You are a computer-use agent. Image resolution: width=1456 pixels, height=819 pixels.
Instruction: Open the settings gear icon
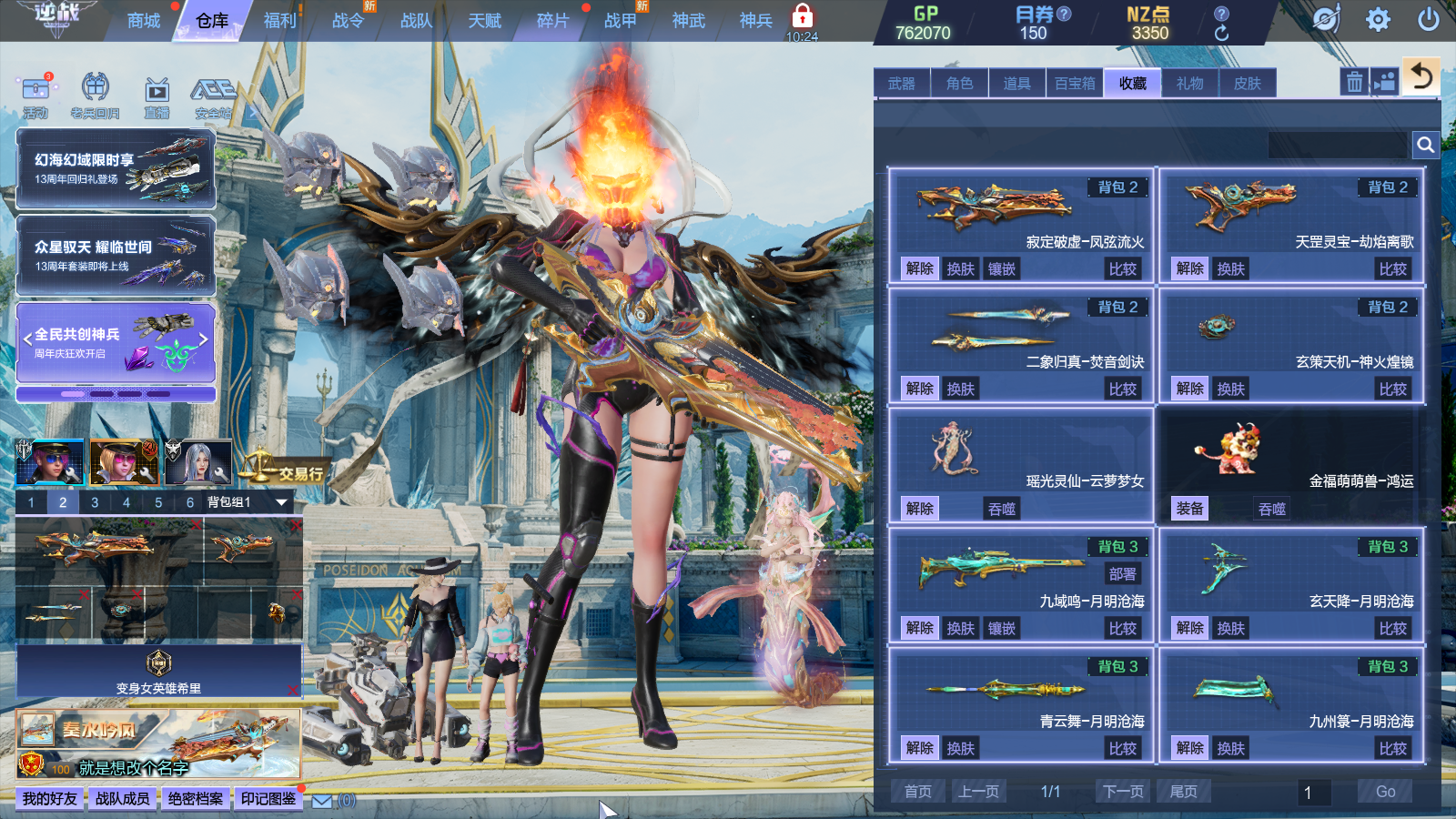(1378, 19)
